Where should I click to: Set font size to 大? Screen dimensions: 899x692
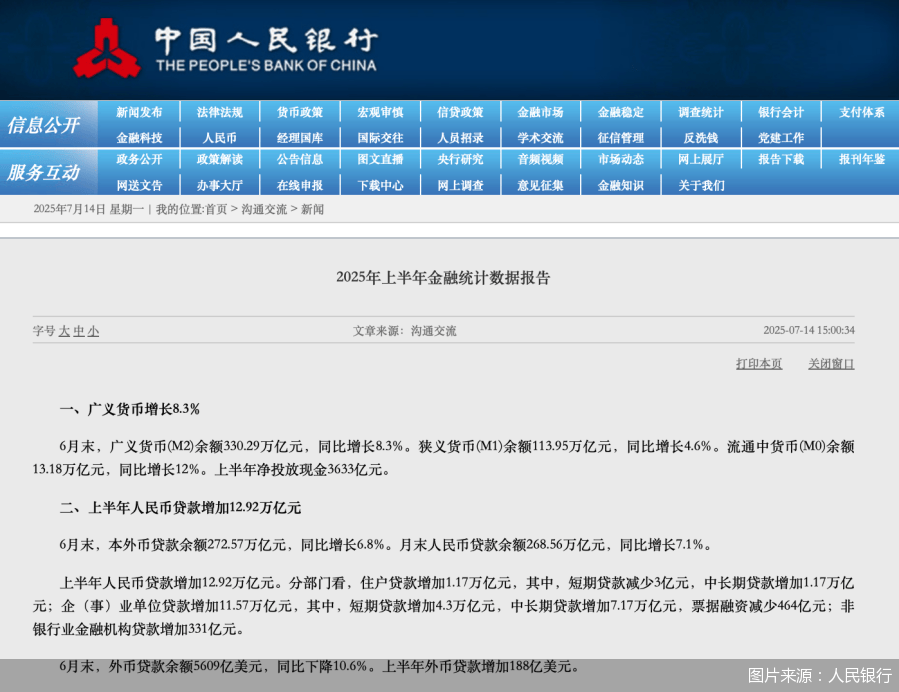tap(64, 331)
